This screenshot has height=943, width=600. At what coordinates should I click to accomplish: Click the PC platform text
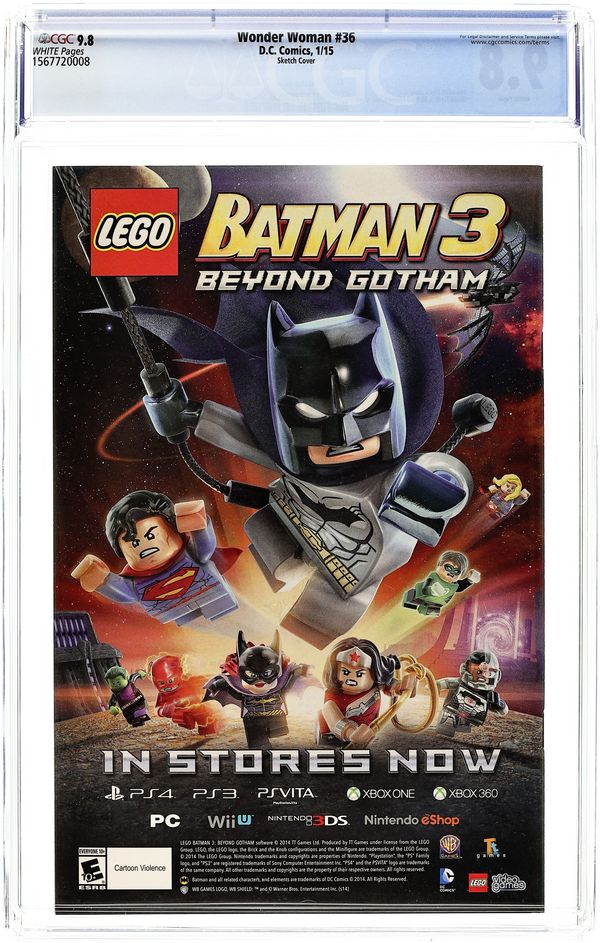165,821
